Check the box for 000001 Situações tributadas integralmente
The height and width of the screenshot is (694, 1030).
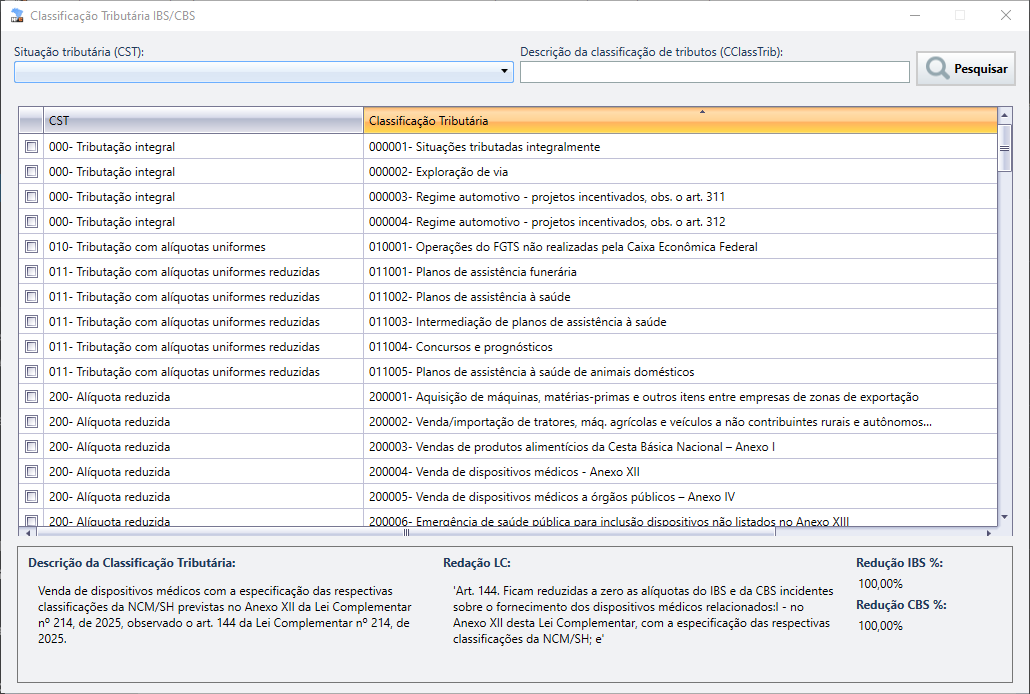click(x=31, y=147)
